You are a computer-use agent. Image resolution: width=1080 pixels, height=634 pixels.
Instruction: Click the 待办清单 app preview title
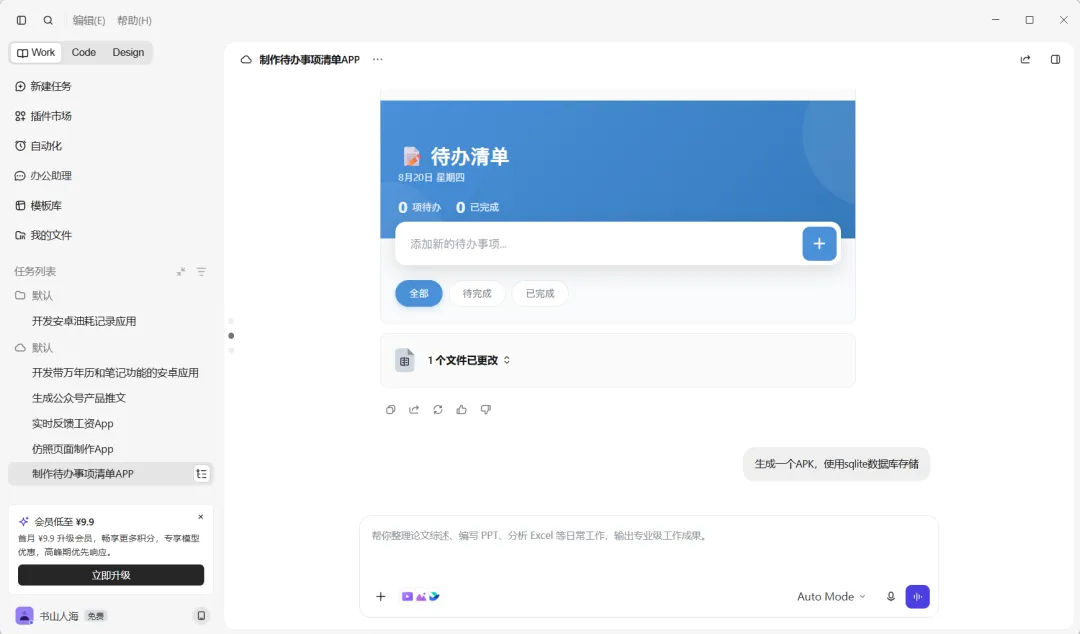[470, 156]
